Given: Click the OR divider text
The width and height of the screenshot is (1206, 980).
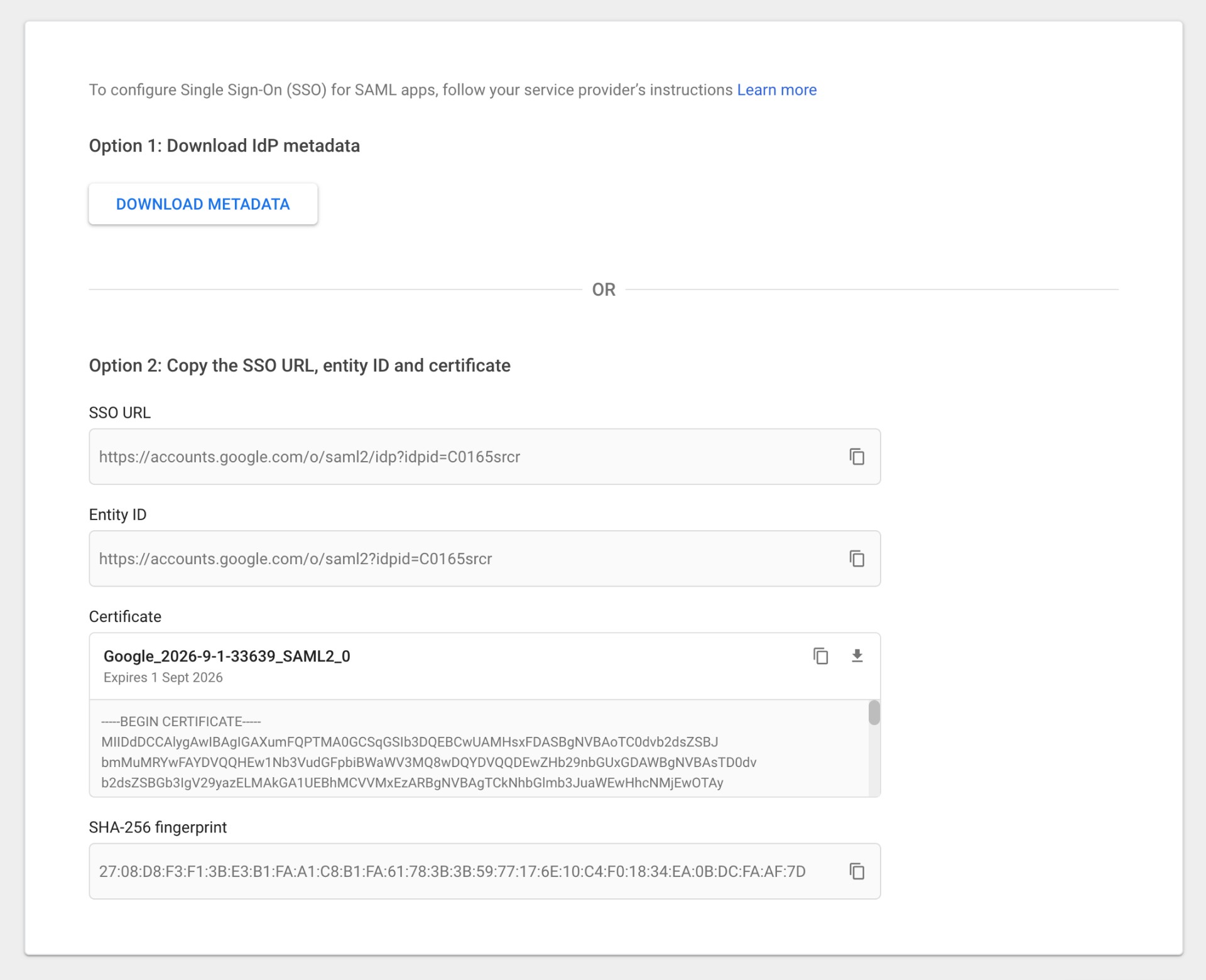Looking at the screenshot, I should (x=603, y=289).
